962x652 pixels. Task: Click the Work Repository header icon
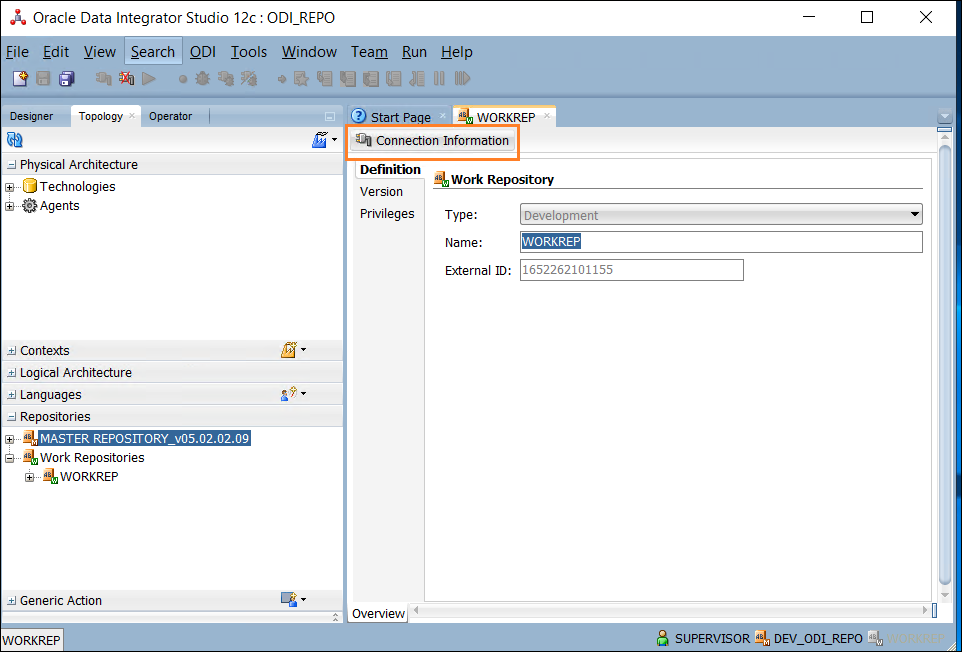441,178
